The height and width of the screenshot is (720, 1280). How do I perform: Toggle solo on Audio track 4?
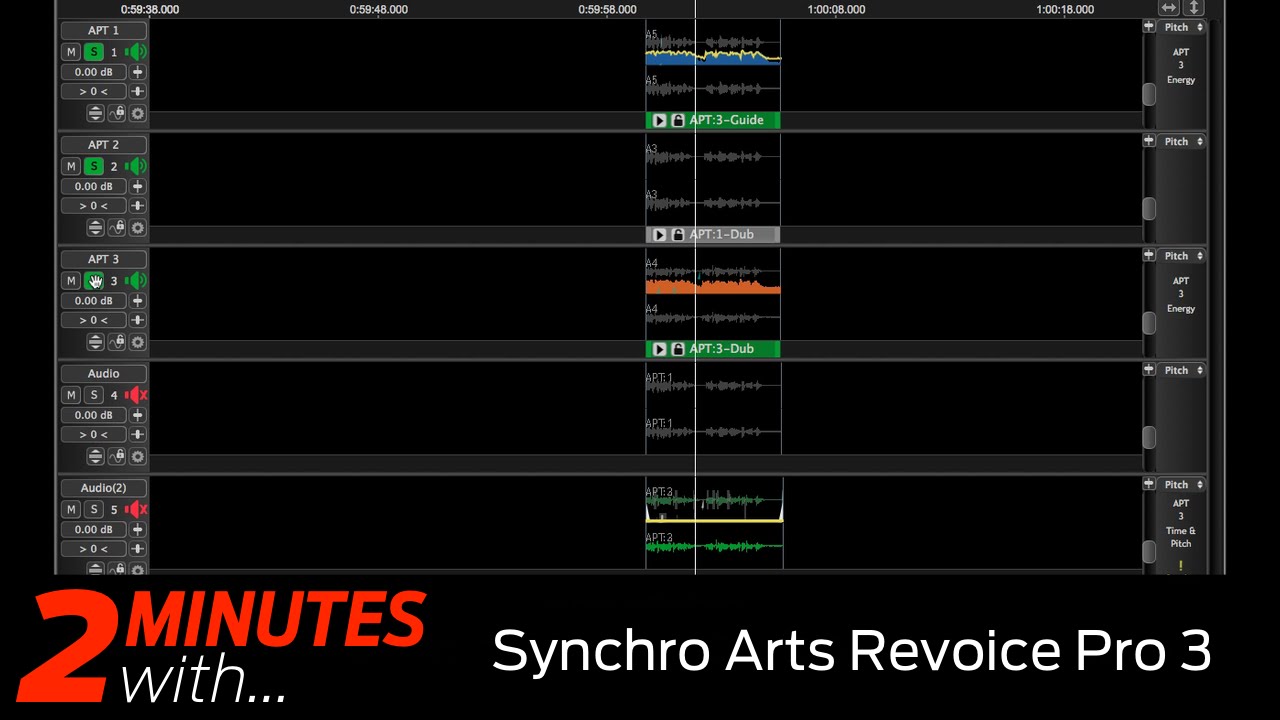coord(94,395)
